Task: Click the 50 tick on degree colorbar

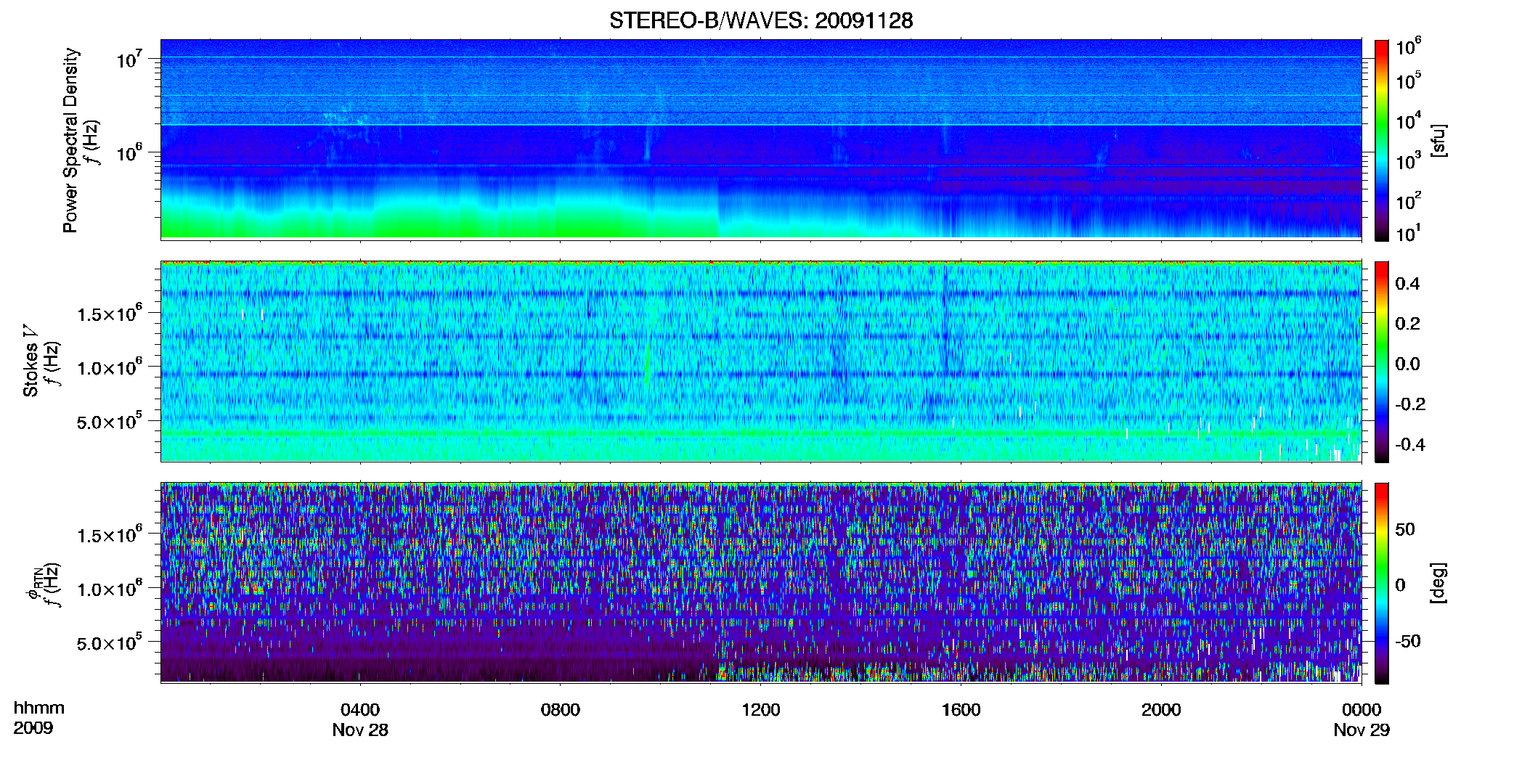Action: [1404, 529]
